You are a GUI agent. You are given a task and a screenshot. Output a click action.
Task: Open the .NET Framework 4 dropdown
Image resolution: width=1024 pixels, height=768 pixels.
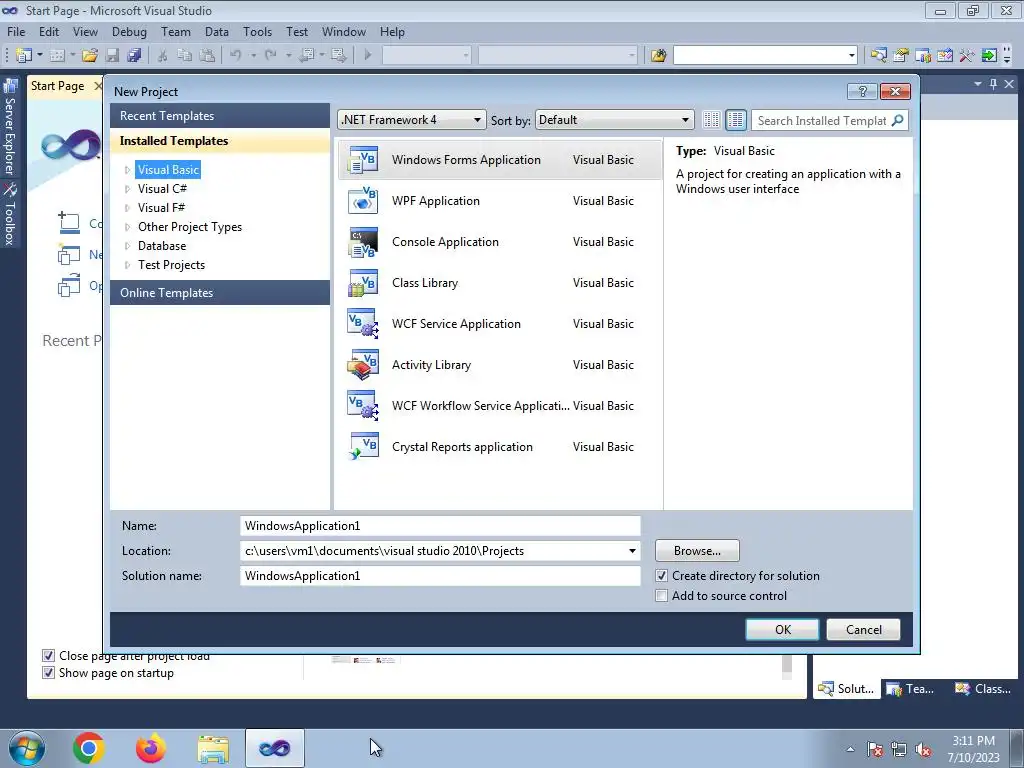coord(412,120)
